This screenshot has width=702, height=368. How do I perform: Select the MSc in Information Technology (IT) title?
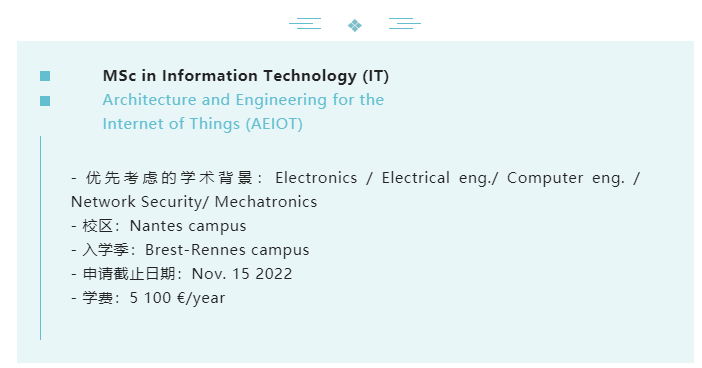(x=246, y=76)
